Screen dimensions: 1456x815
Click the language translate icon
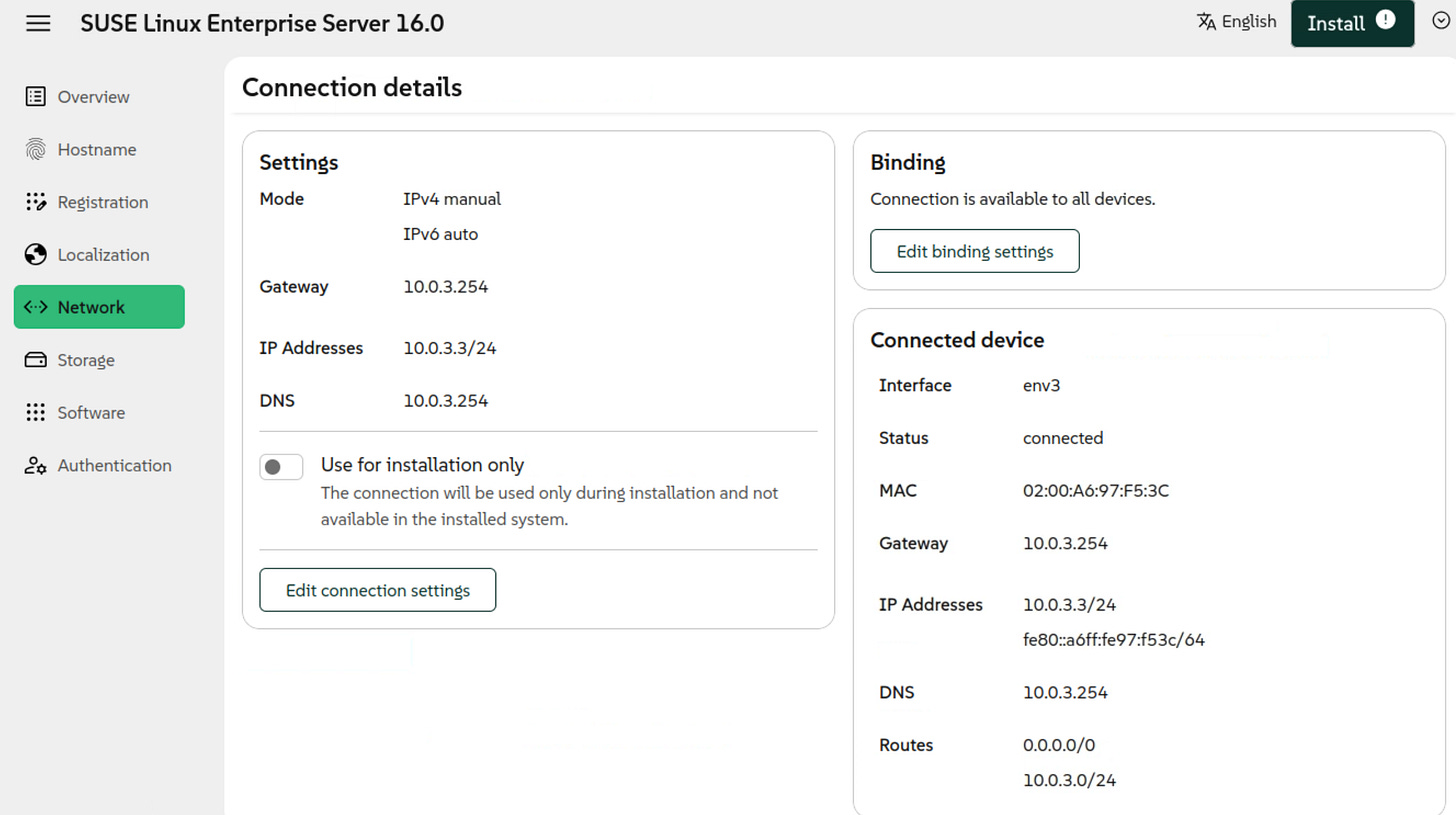(1207, 21)
